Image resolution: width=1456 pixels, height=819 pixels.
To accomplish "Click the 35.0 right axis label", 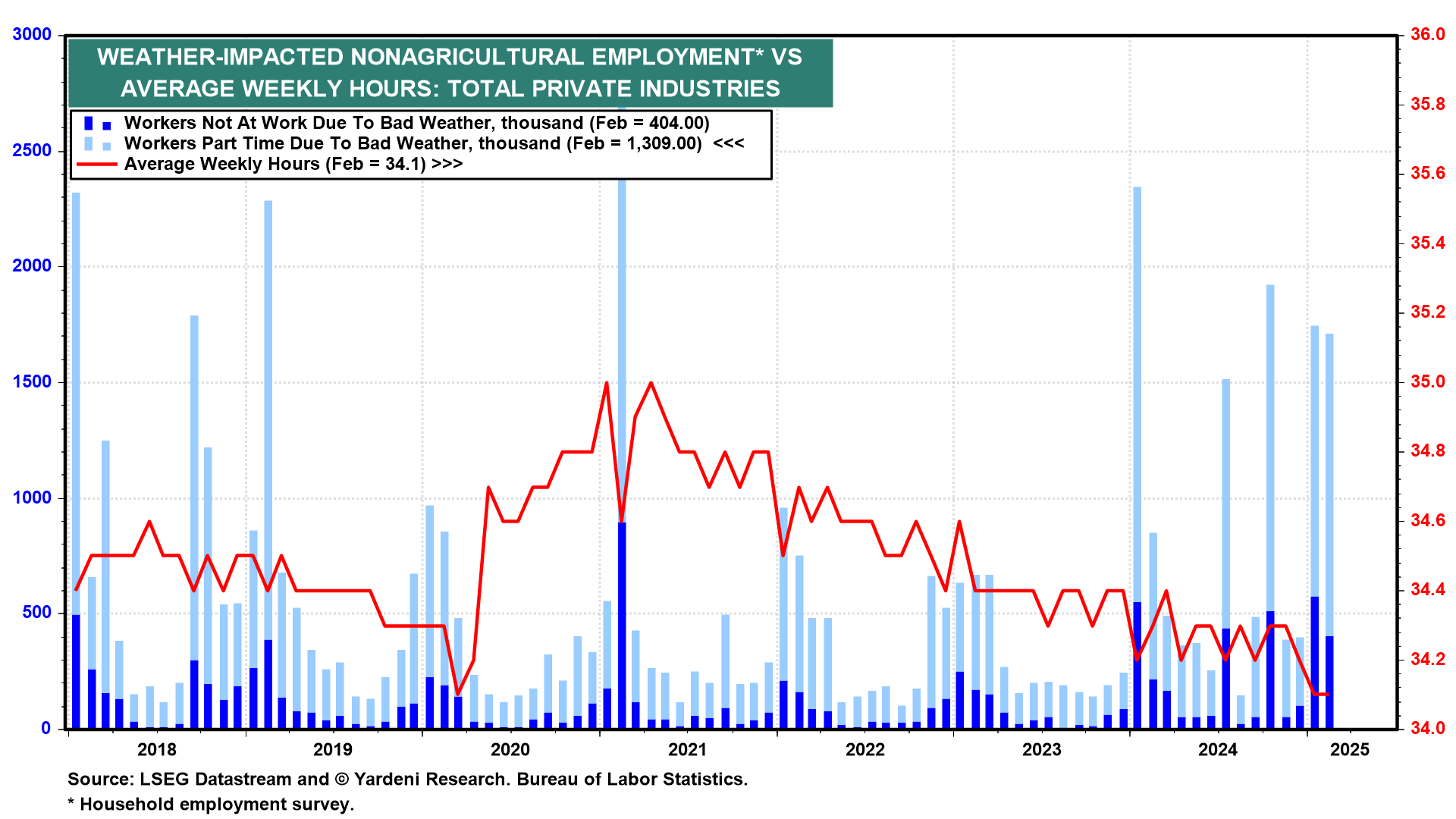I will pos(1427,381).
